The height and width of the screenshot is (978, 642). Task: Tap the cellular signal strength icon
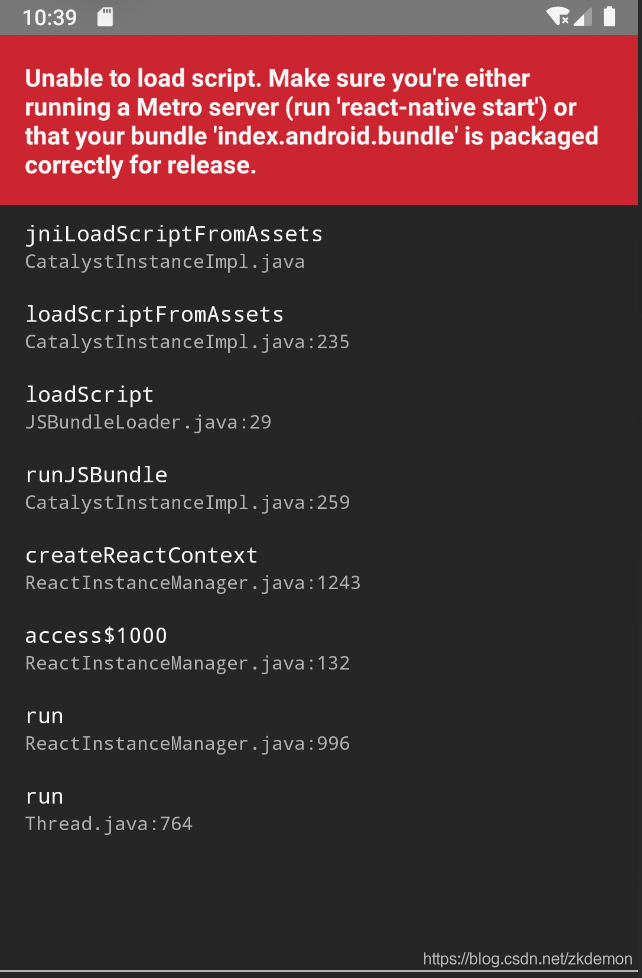coord(583,17)
